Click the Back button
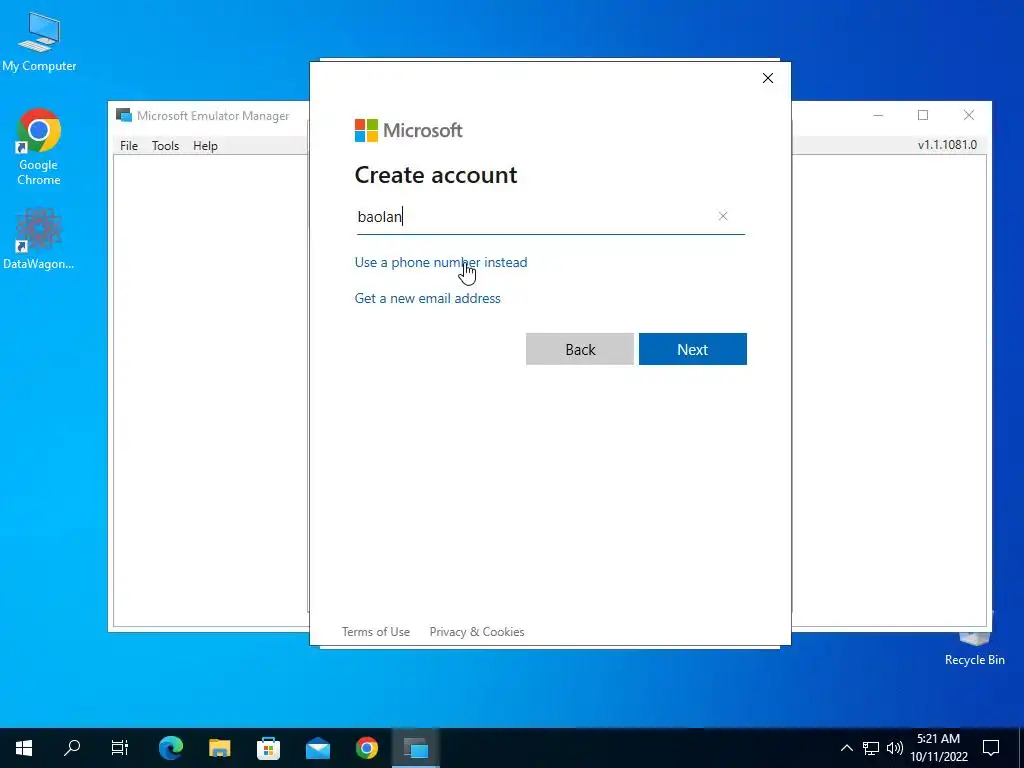This screenshot has height=768, width=1024. coord(580,349)
